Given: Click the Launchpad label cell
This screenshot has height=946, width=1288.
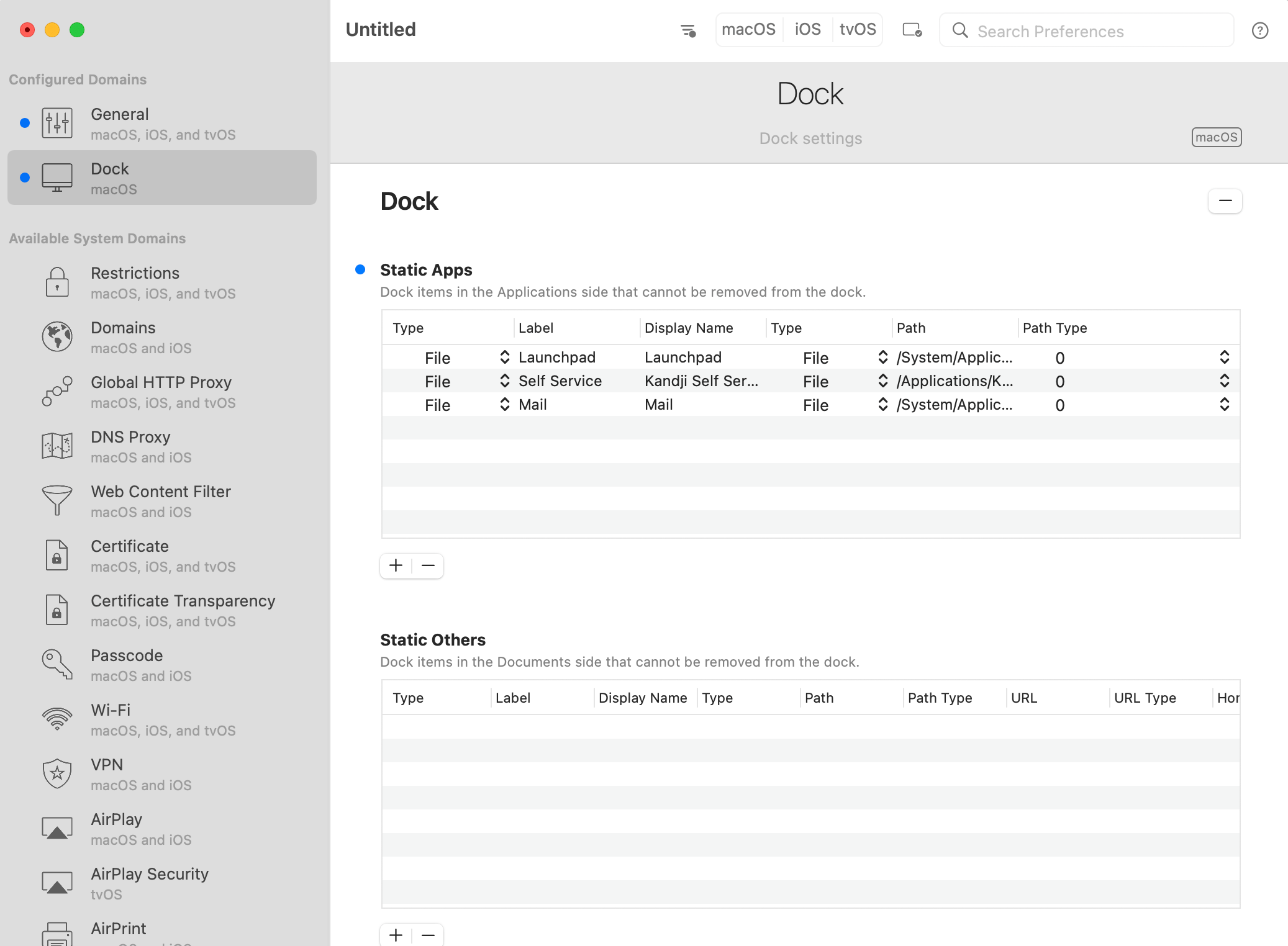Looking at the screenshot, I should click(x=557, y=357).
